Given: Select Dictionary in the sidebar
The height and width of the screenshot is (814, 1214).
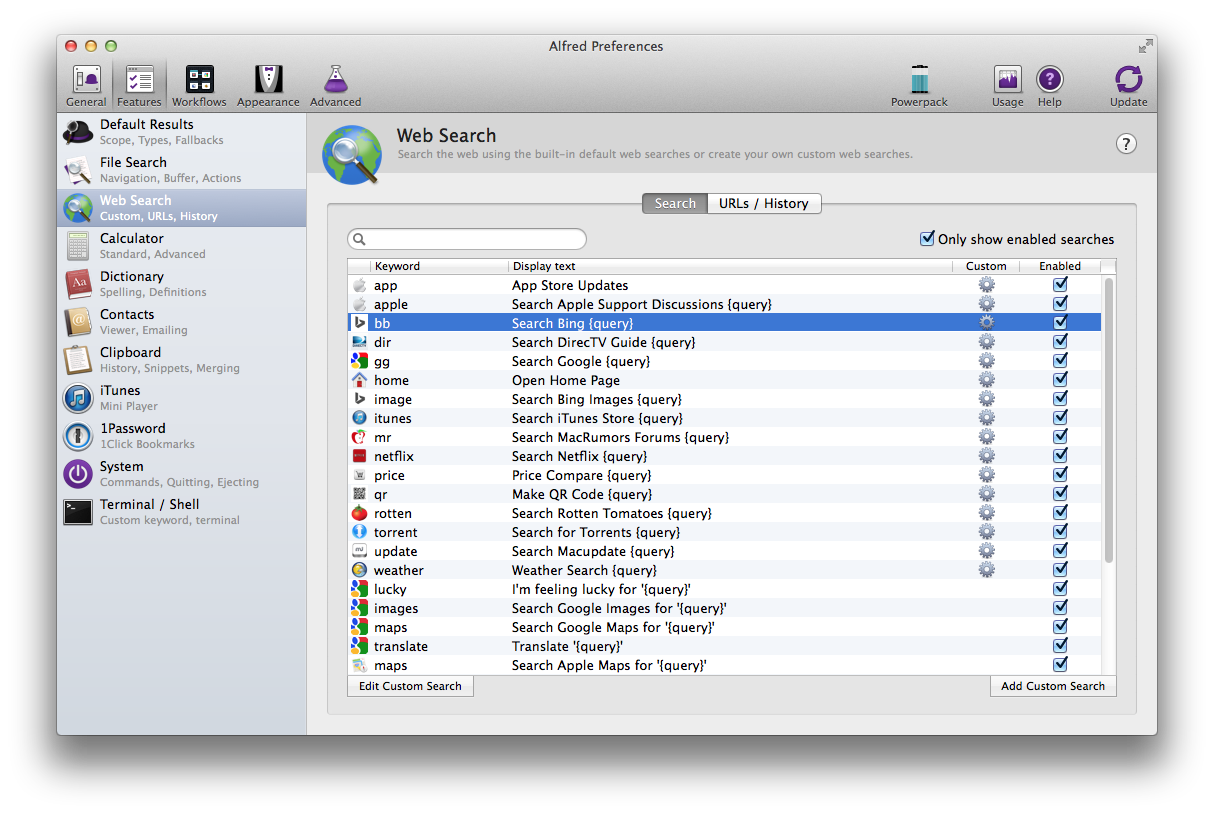Looking at the screenshot, I should [181, 284].
